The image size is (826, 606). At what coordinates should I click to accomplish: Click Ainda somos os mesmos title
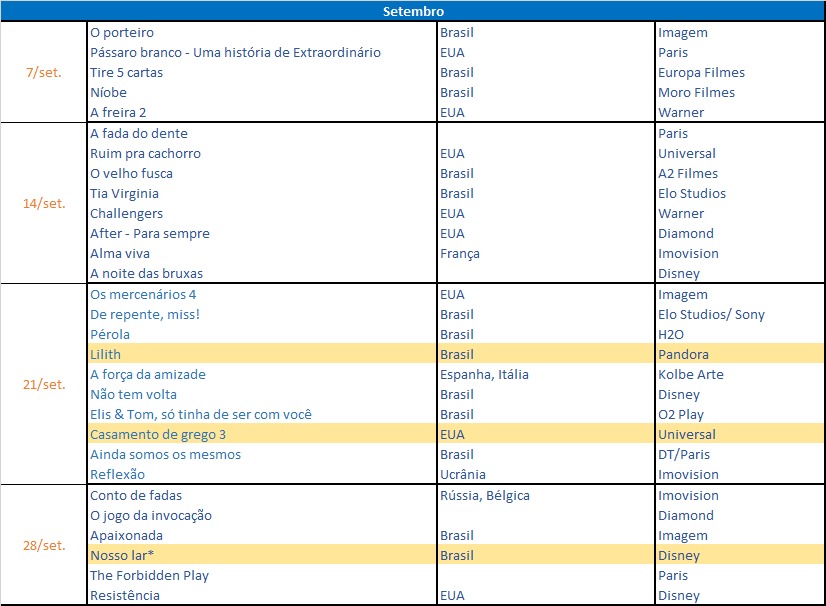[x=165, y=455]
